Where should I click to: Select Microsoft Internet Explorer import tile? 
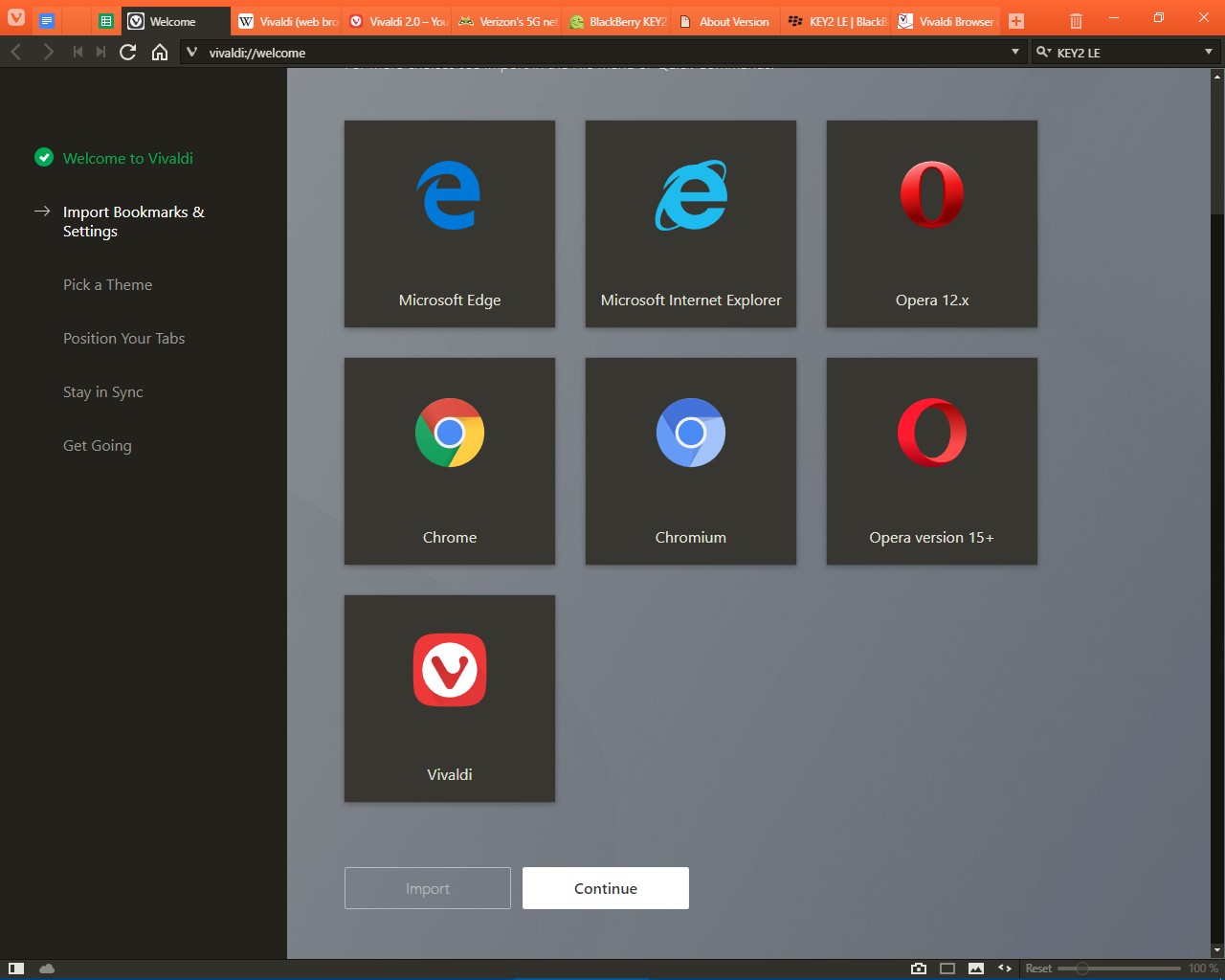click(691, 224)
